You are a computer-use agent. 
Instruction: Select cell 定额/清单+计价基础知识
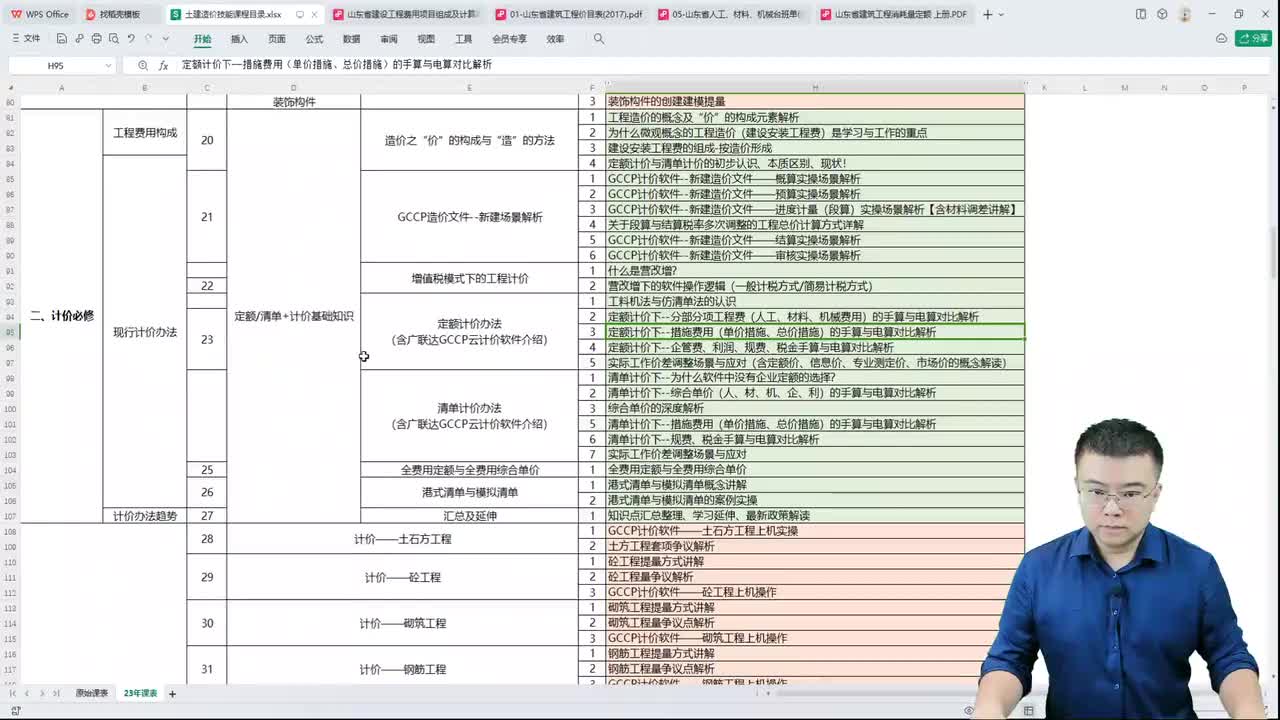click(x=294, y=316)
